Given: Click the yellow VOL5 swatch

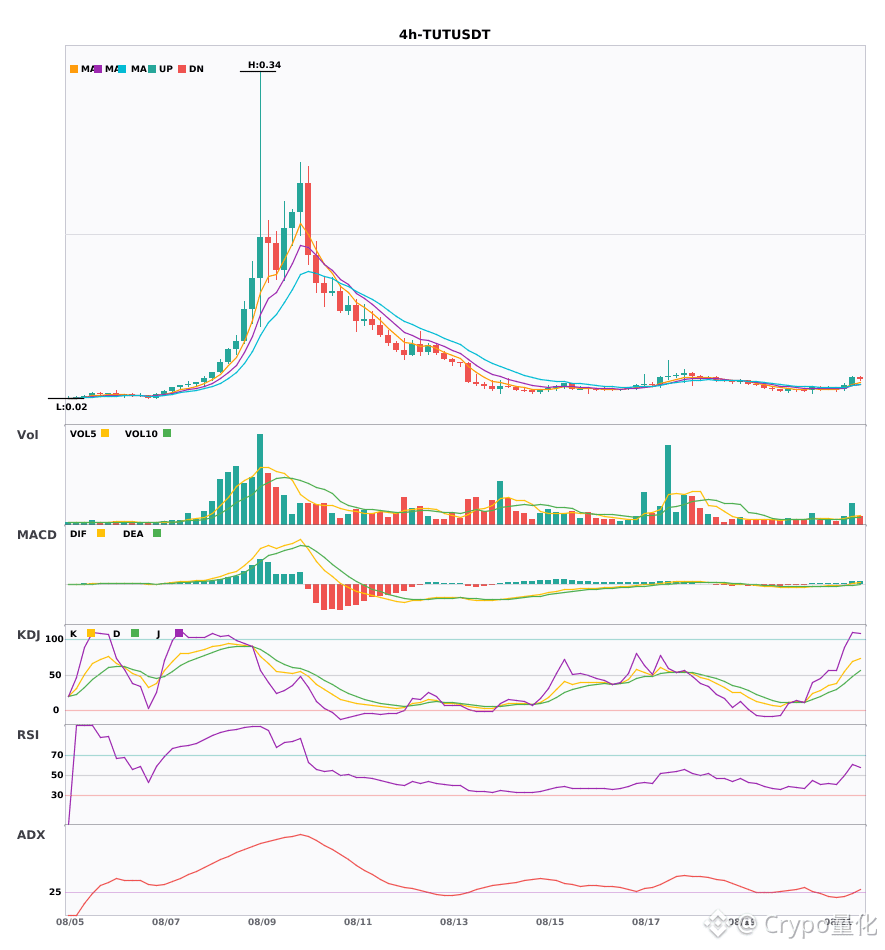Looking at the screenshot, I should click(105, 433).
